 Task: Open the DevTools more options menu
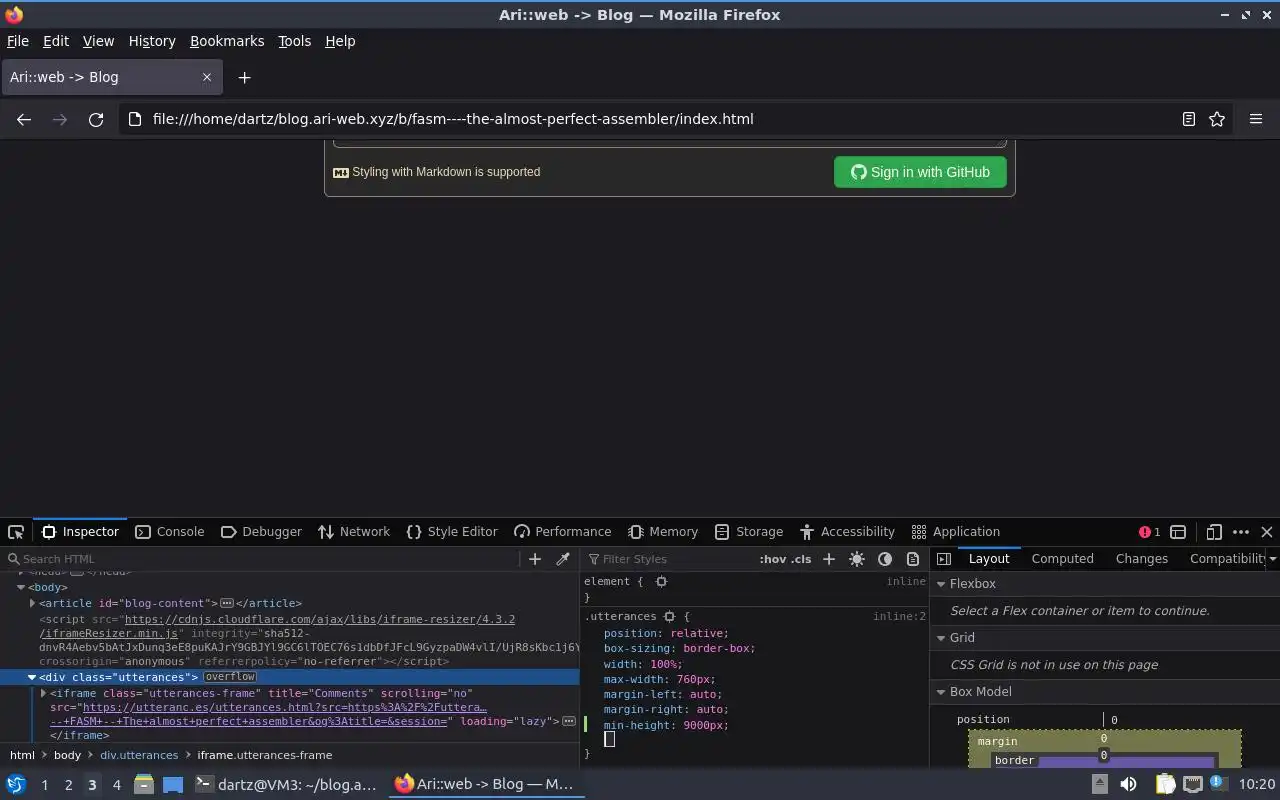1241,532
